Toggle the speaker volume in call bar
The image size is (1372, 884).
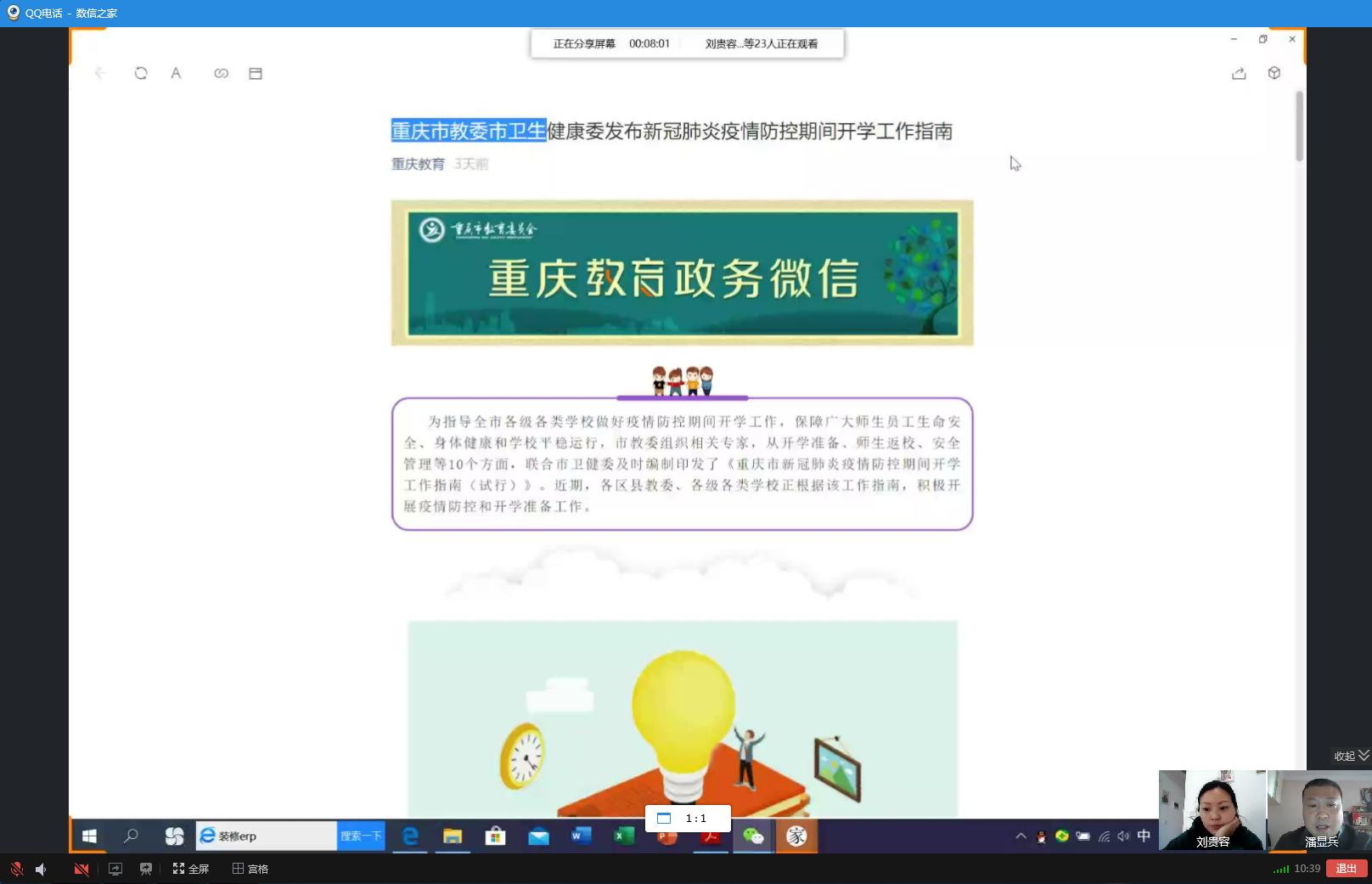(x=41, y=869)
